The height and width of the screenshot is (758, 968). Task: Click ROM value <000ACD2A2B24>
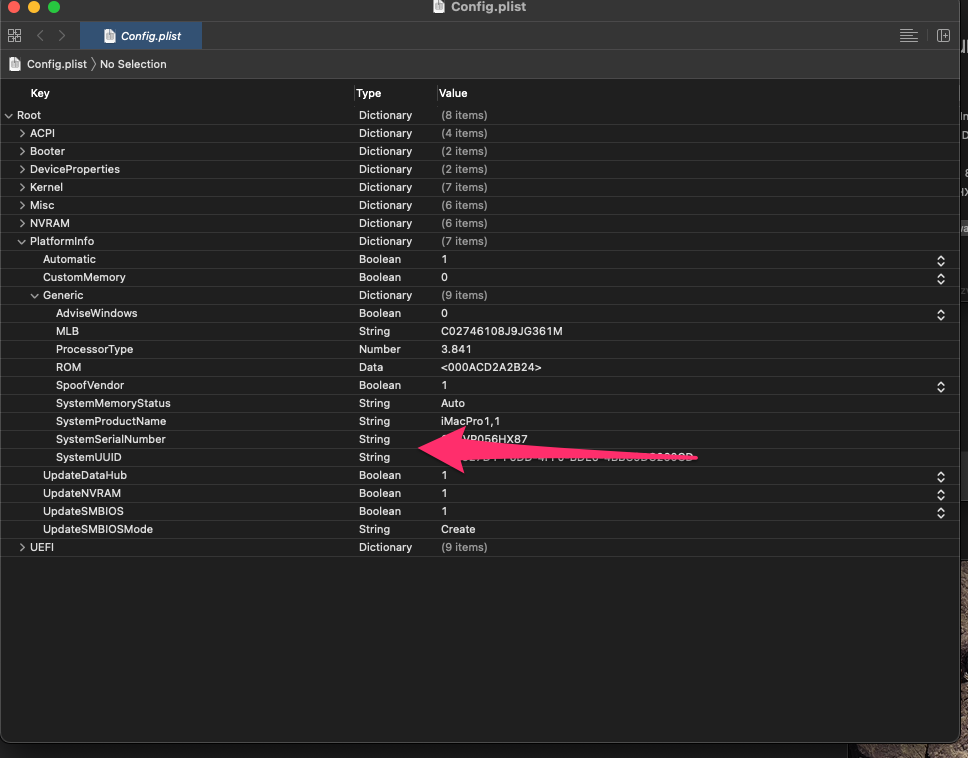tap(491, 367)
